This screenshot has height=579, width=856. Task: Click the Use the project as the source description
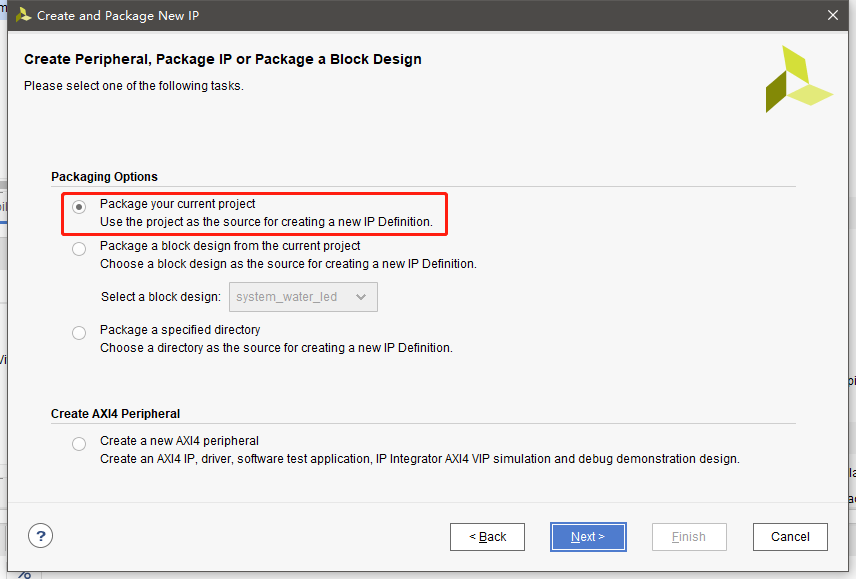[266, 222]
